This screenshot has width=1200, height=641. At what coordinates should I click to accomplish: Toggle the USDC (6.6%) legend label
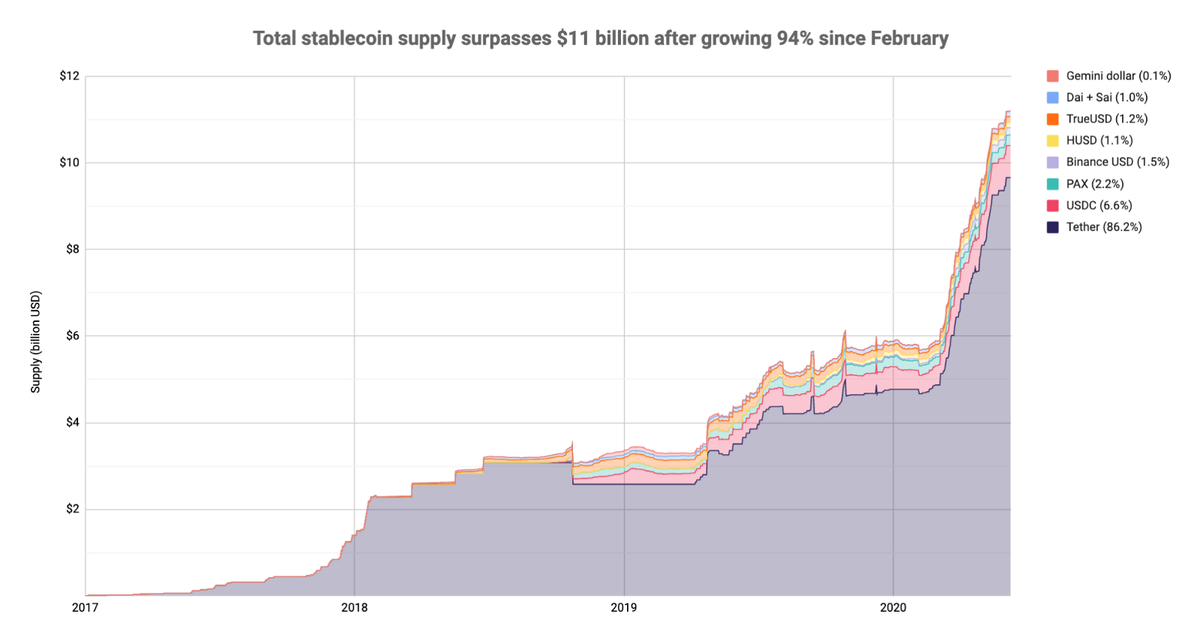tap(1101, 206)
